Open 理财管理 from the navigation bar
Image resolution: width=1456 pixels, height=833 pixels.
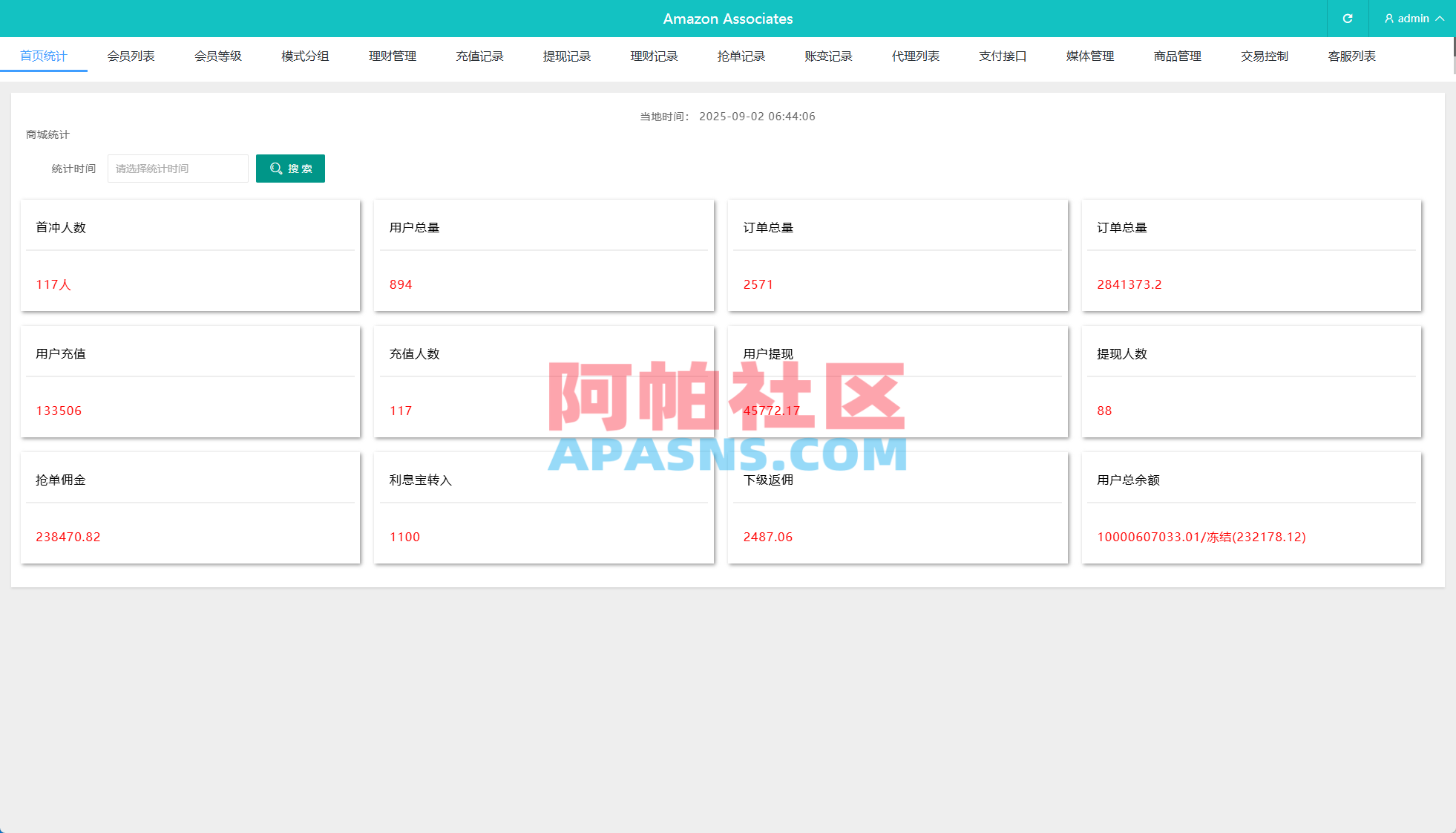pos(392,56)
